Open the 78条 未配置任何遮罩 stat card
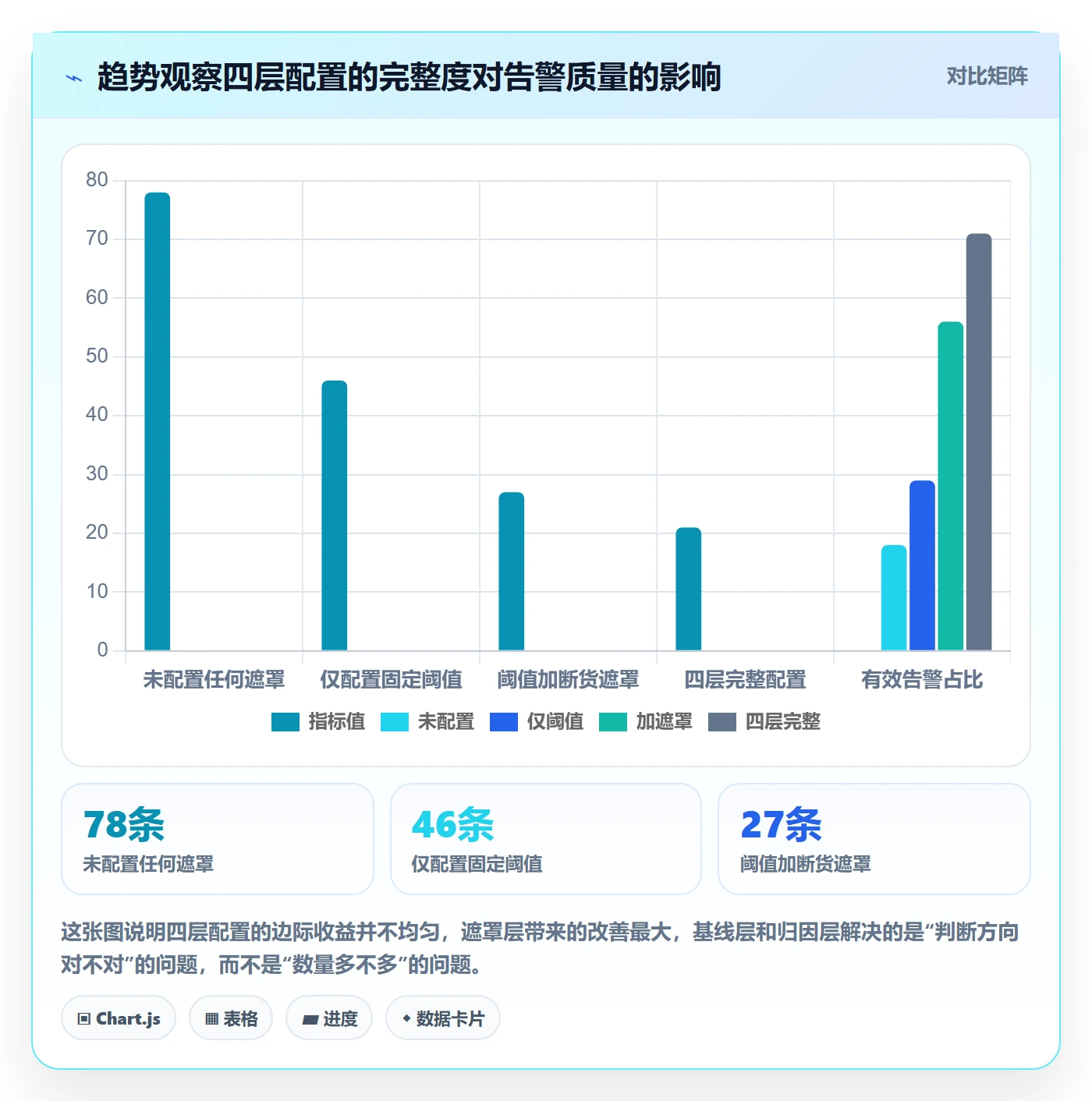This screenshot has width=1092, height=1101. [218, 839]
